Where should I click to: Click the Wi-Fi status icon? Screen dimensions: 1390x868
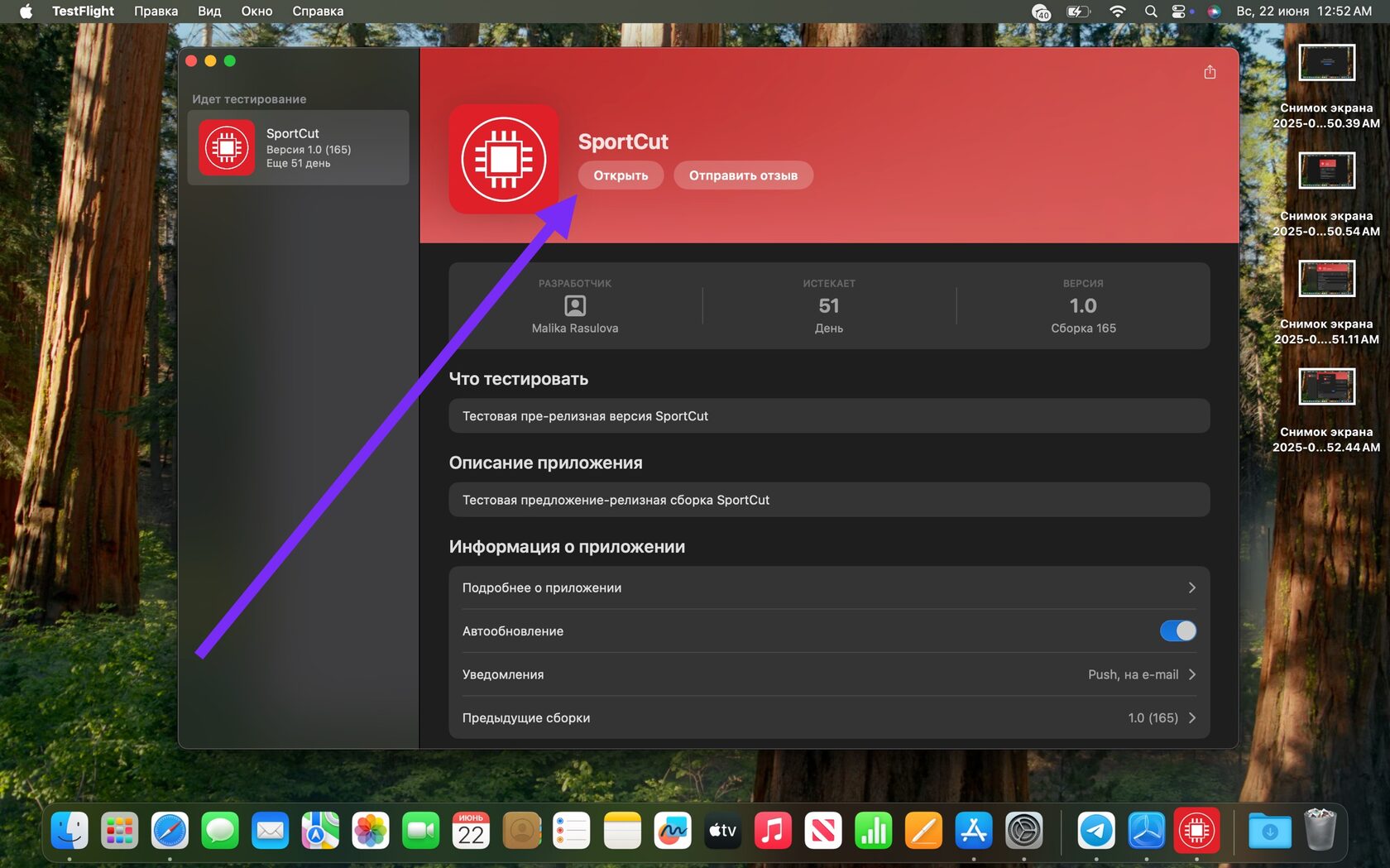[1118, 12]
